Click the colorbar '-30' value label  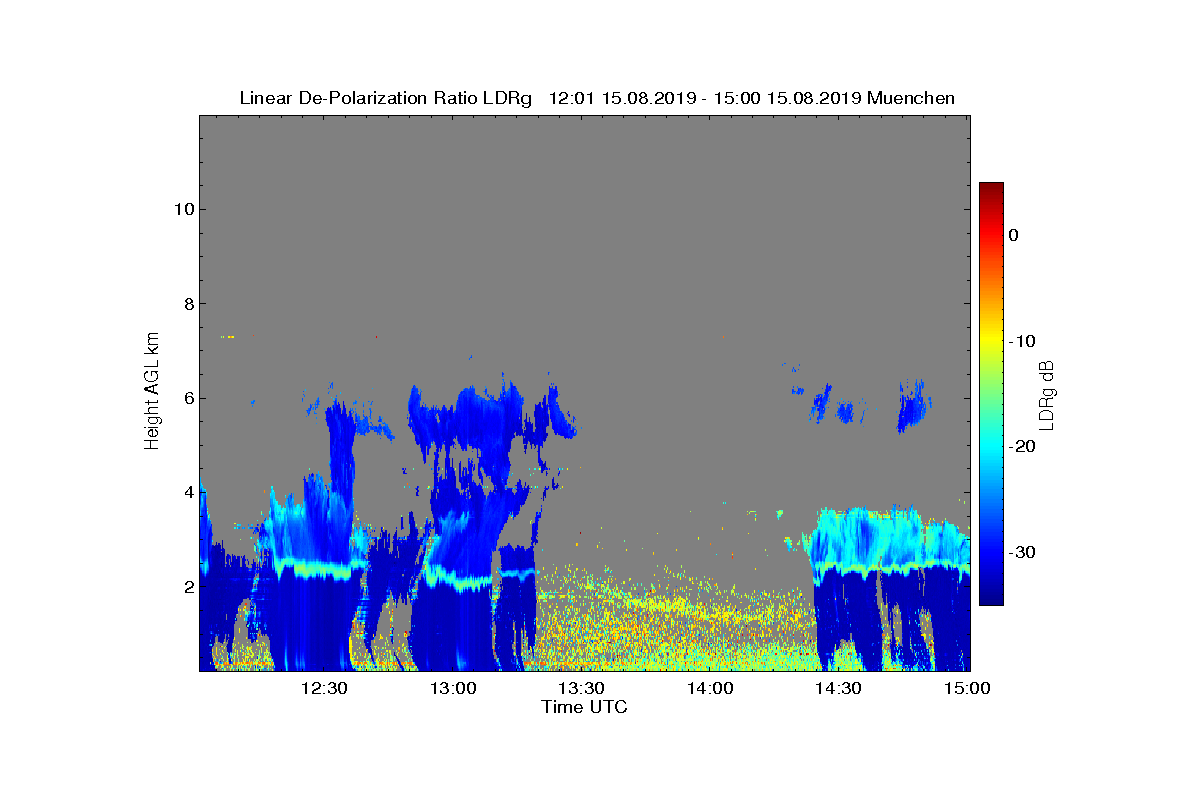pos(1021,553)
